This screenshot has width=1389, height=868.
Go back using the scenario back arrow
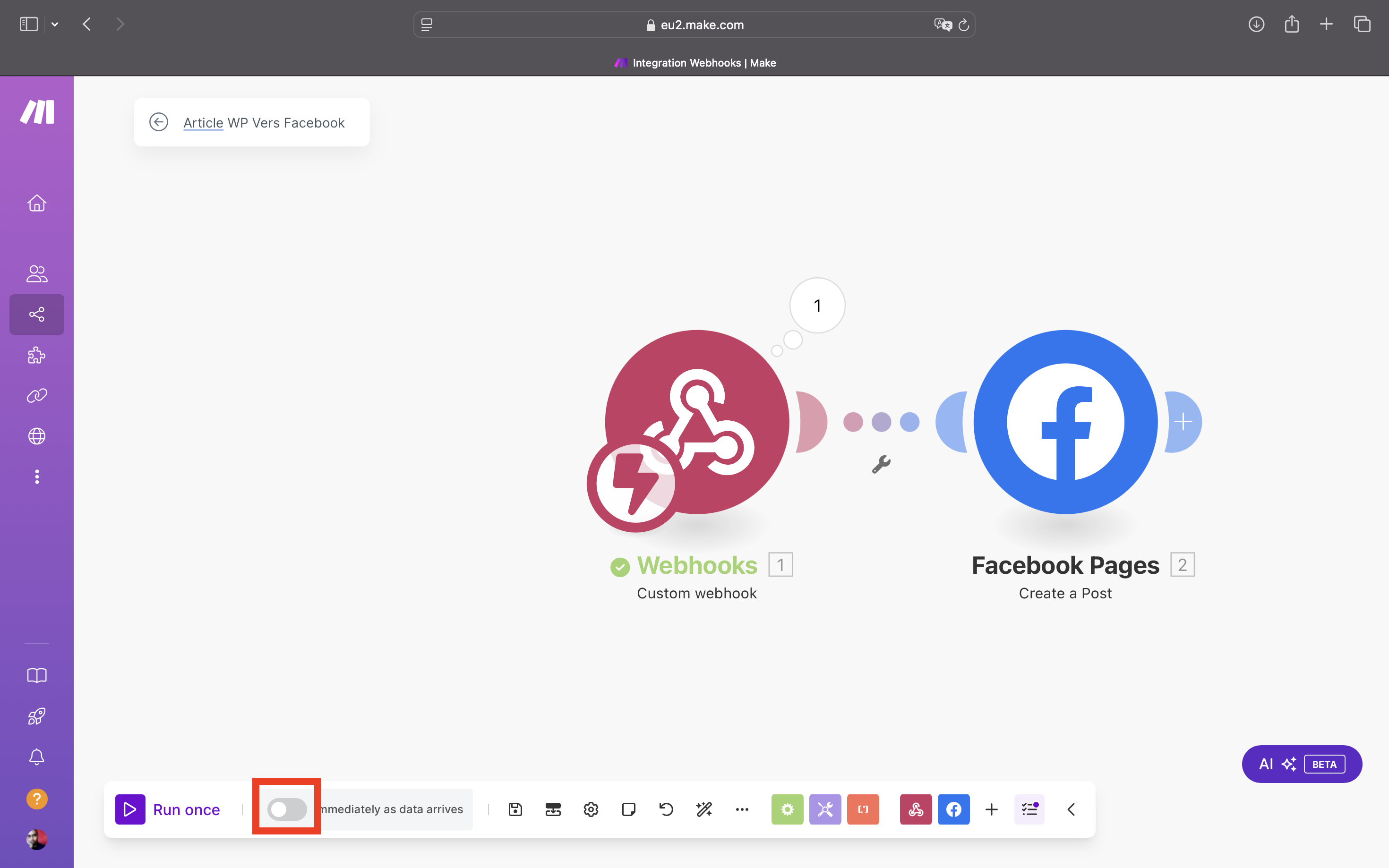coord(158,122)
